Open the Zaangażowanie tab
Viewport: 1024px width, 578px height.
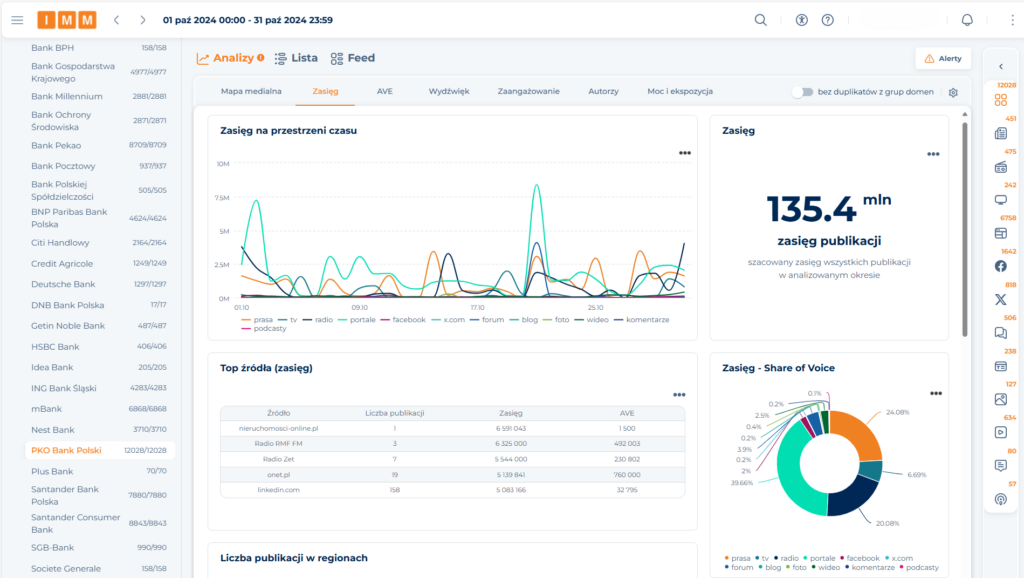tap(528, 91)
